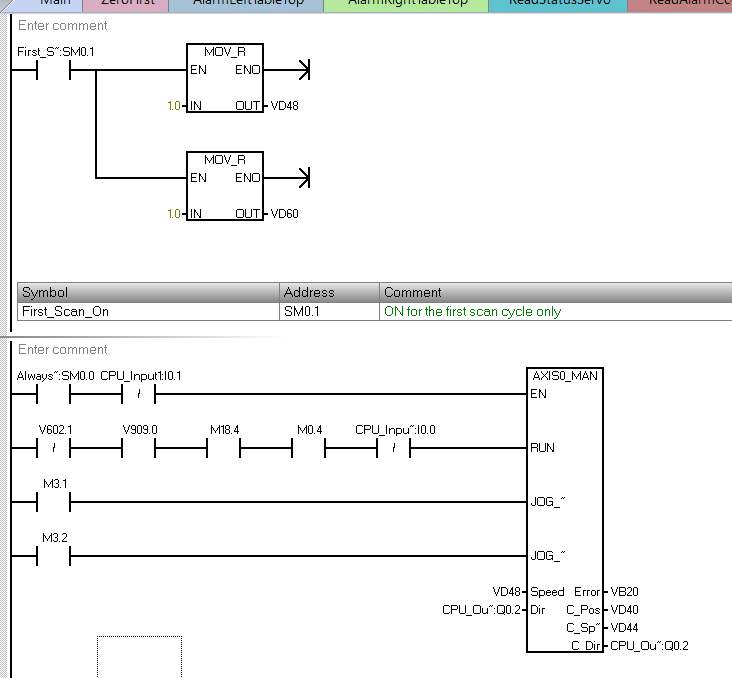This screenshot has width=732, height=678.
Task: Click the Always_On SM0.0 contact
Action: 52,394
